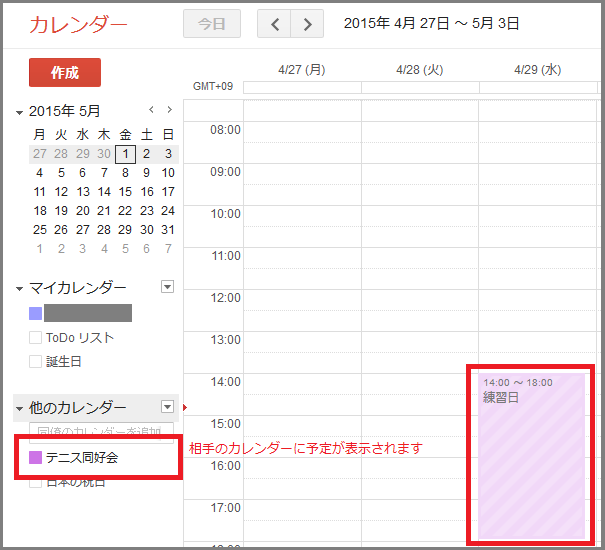Click the 4/28 (火) day header
This screenshot has height=550, width=605.
tap(420, 70)
